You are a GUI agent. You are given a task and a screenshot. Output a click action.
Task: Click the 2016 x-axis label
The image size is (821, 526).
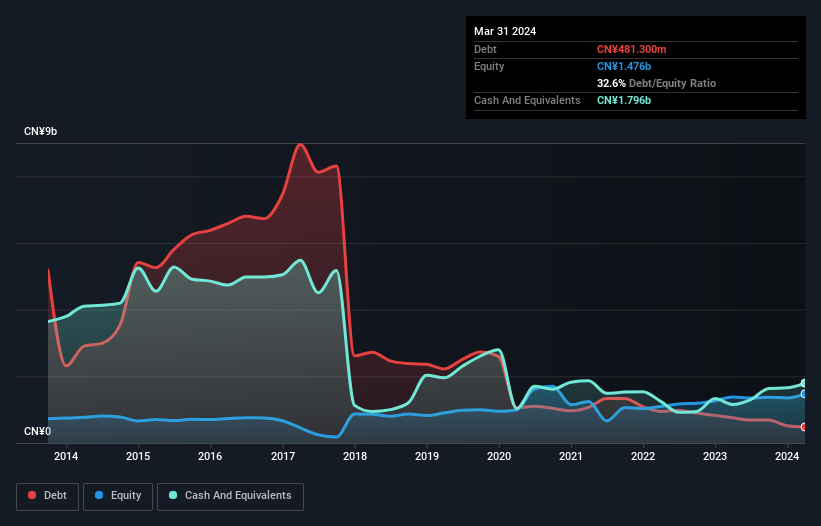pos(210,456)
